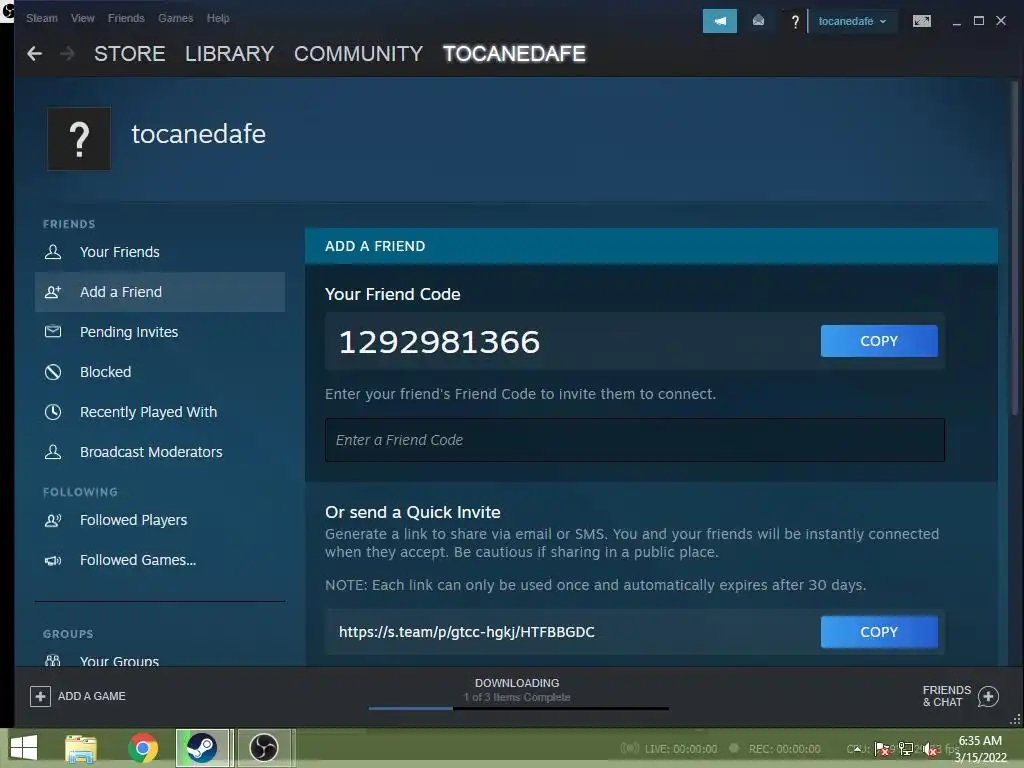The height and width of the screenshot is (768, 1024).
Task: Copy your Friend Code
Action: click(x=879, y=341)
